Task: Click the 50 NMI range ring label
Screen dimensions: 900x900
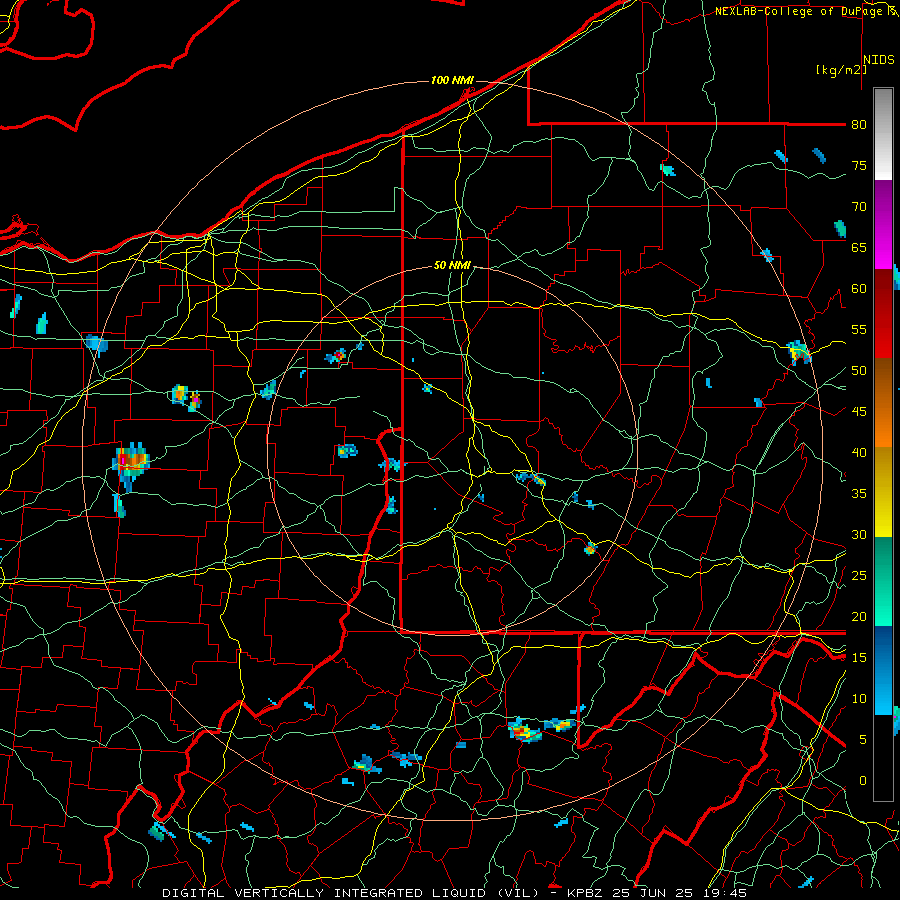Action: pyautogui.click(x=452, y=265)
